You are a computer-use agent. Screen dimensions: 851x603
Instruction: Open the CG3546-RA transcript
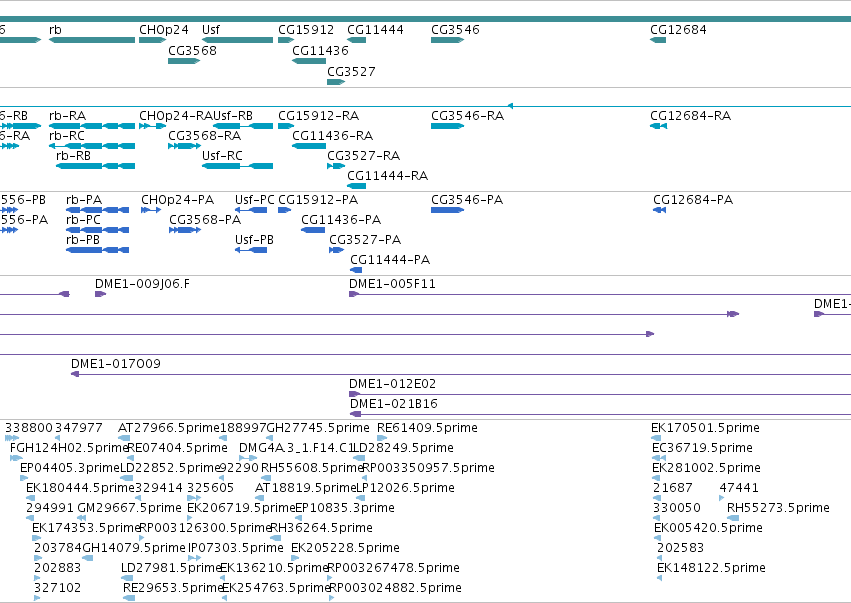447,126
